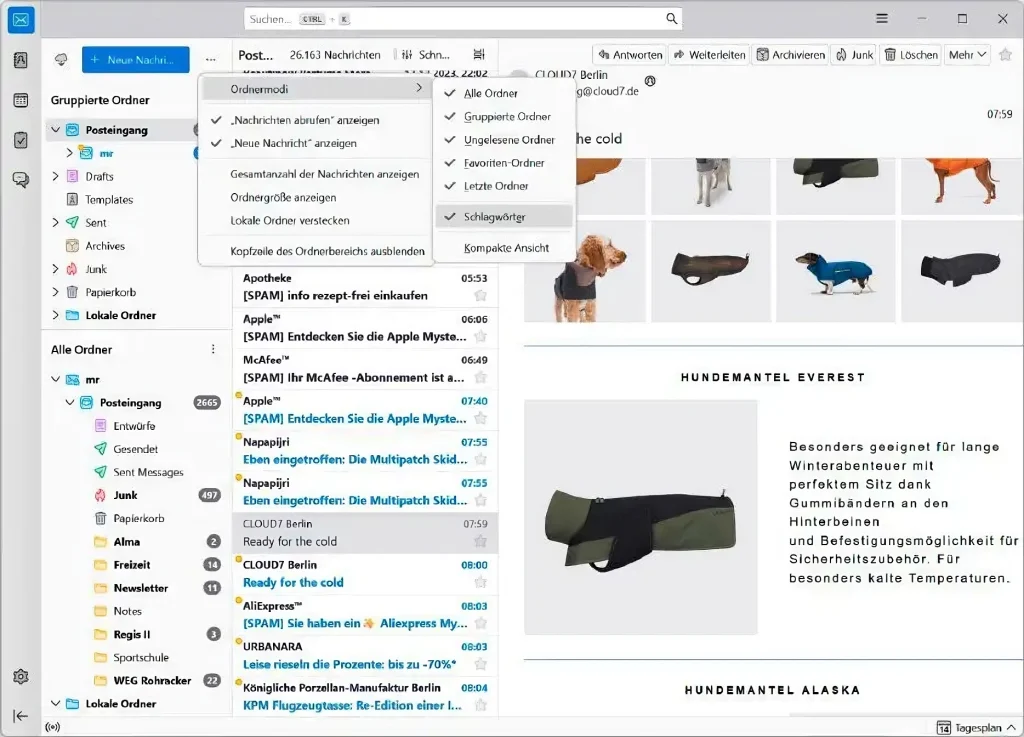Uncheck the 'Schlagwörter' folder mode

493,215
